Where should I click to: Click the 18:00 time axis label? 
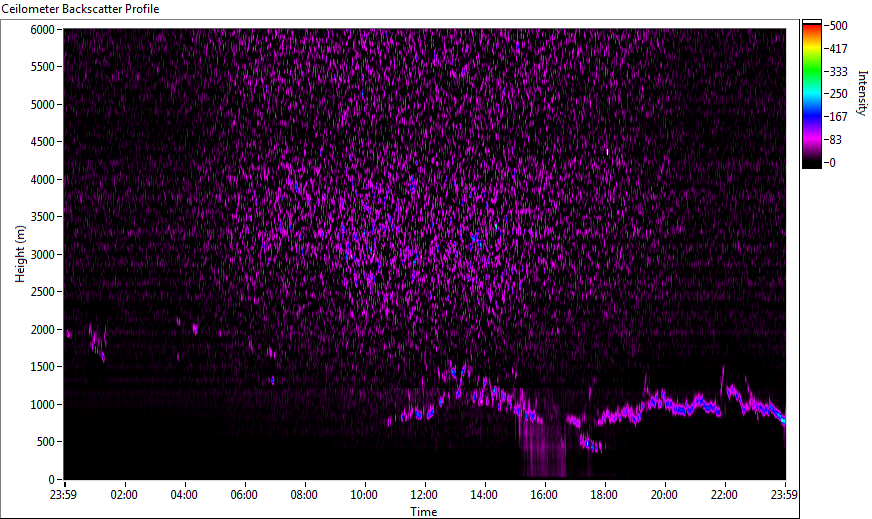point(605,495)
